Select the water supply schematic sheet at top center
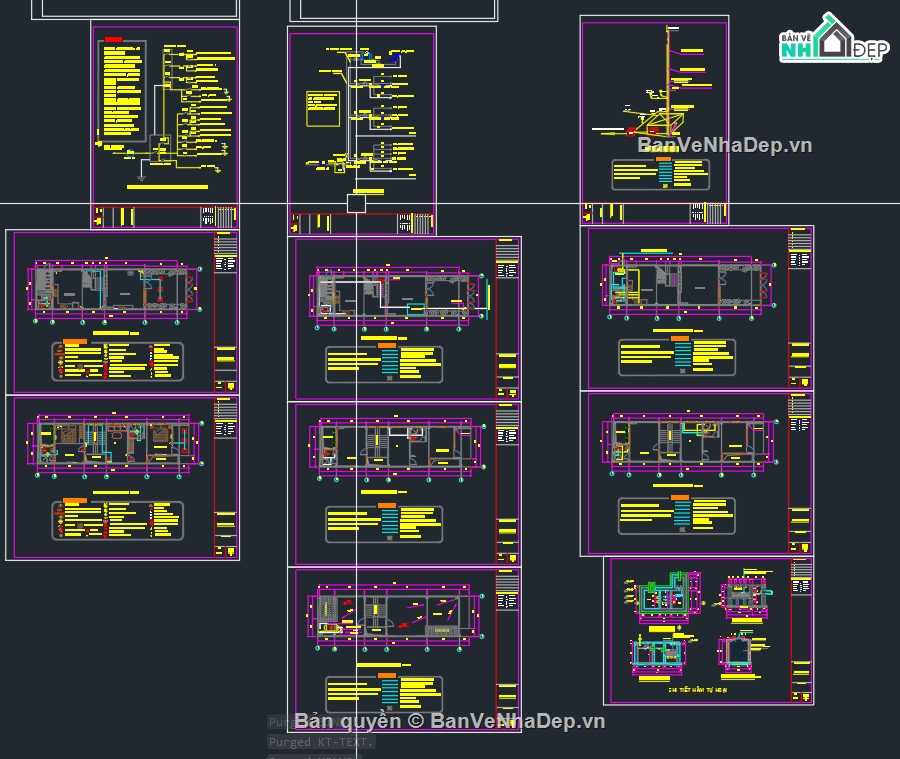 point(362,131)
